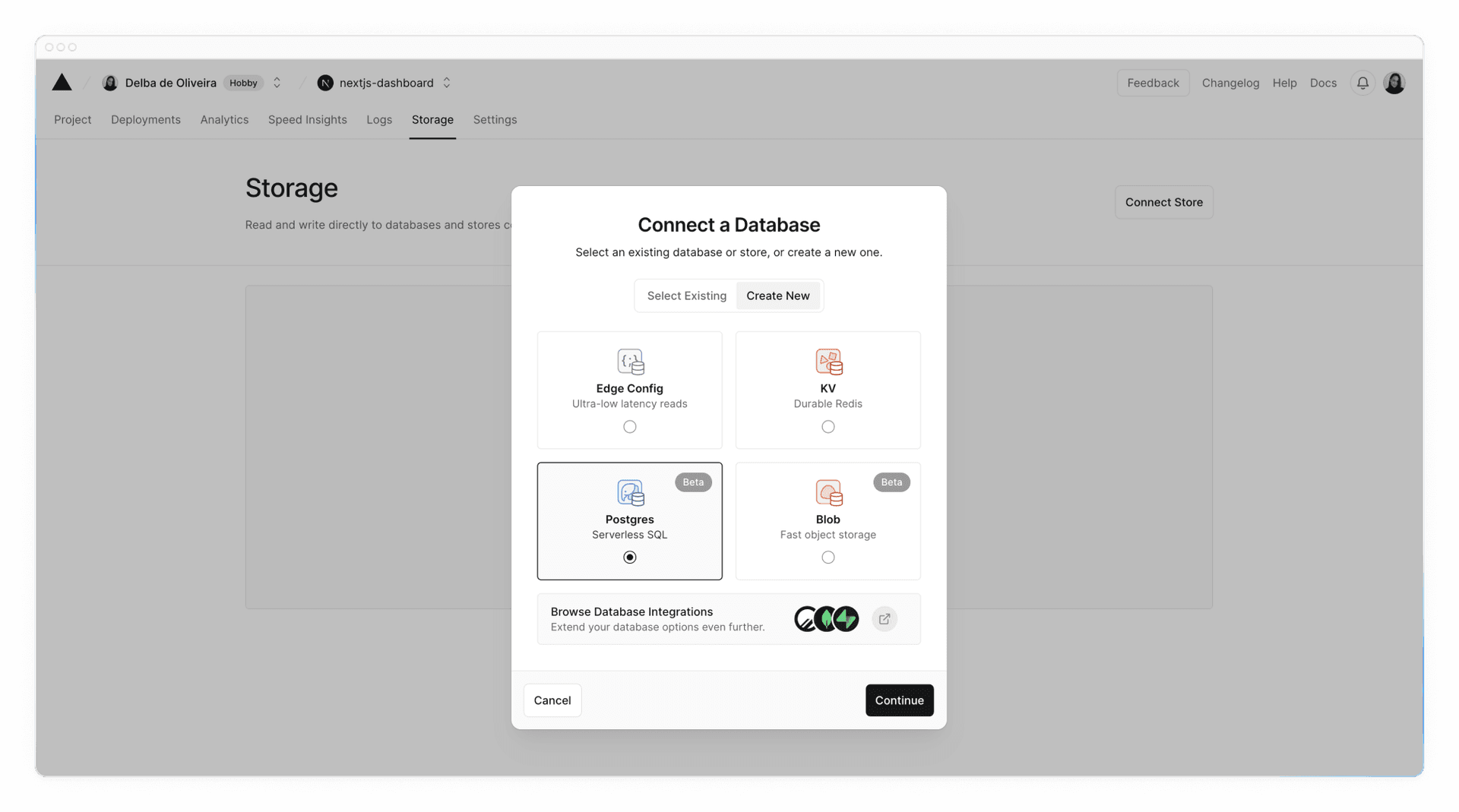This screenshot has width=1459, height=812.
Task: Open the Analytics tab
Action: coord(224,119)
